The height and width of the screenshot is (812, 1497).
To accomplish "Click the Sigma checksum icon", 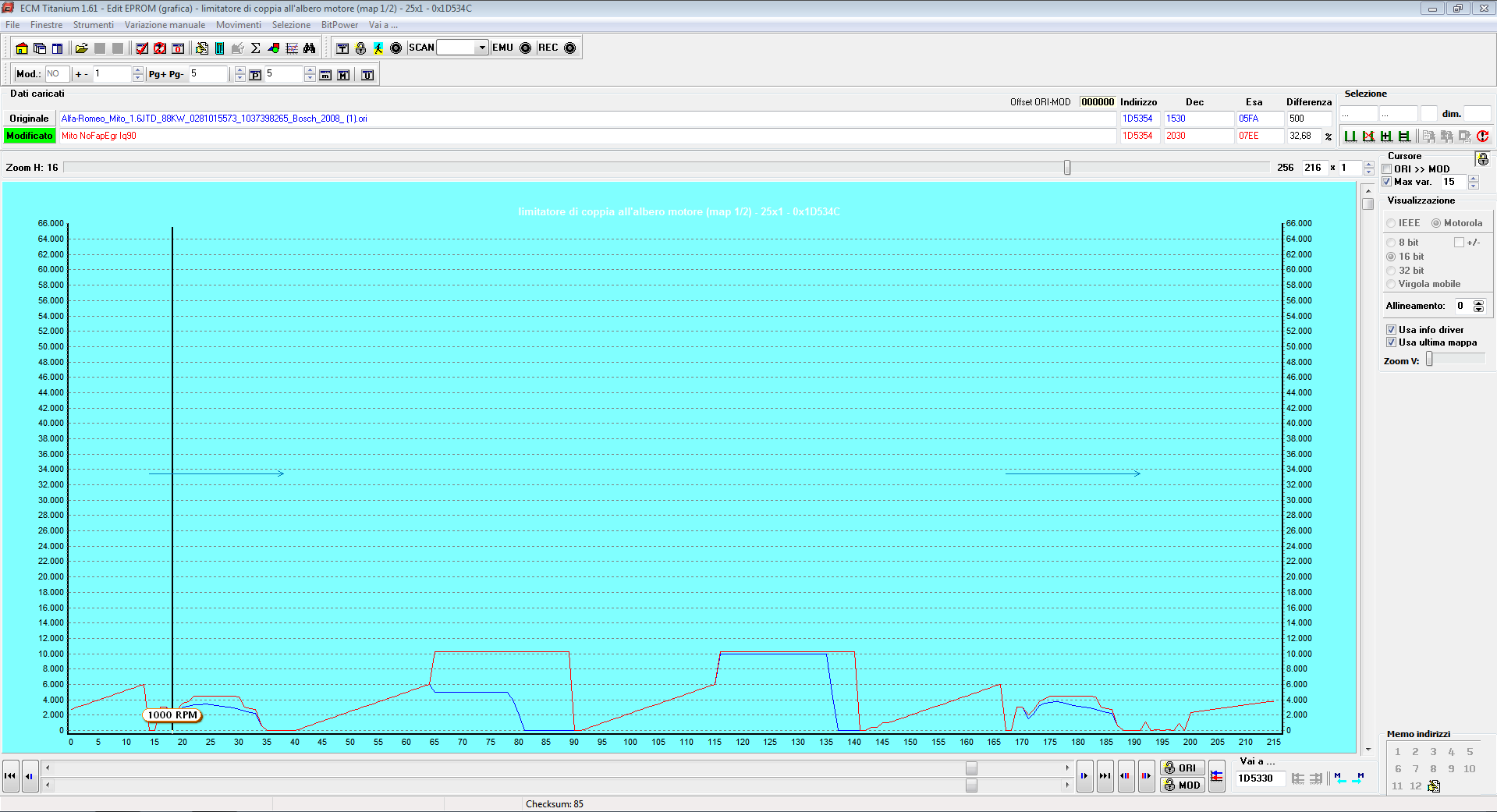I will tap(255, 48).
